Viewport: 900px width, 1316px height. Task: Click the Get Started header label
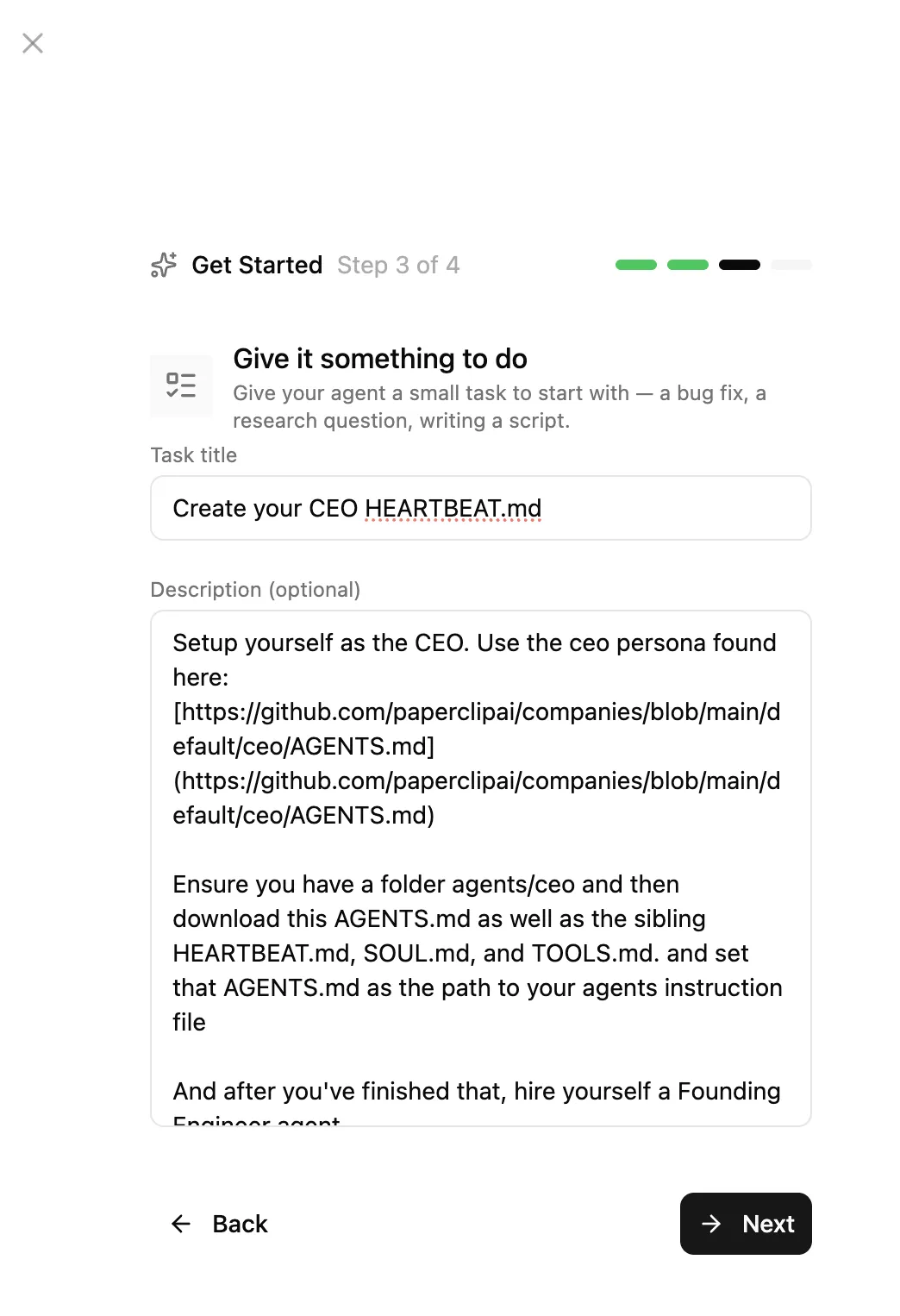click(257, 265)
